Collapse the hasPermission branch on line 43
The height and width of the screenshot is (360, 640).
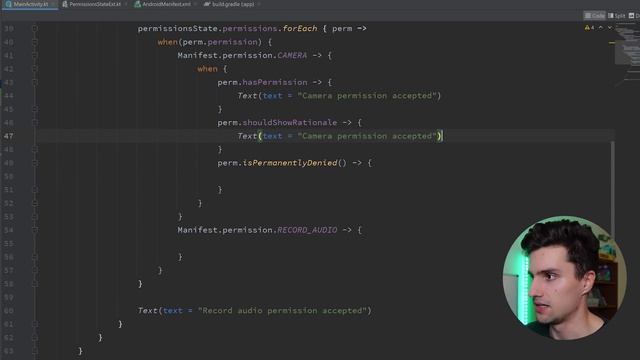[35, 82]
